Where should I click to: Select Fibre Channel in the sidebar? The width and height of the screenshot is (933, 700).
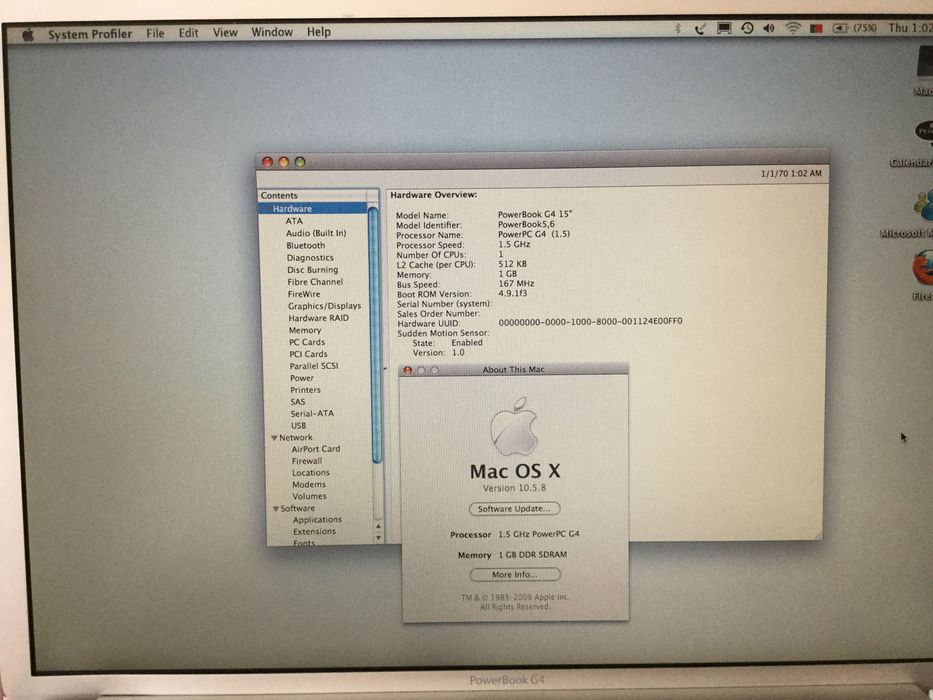(315, 282)
